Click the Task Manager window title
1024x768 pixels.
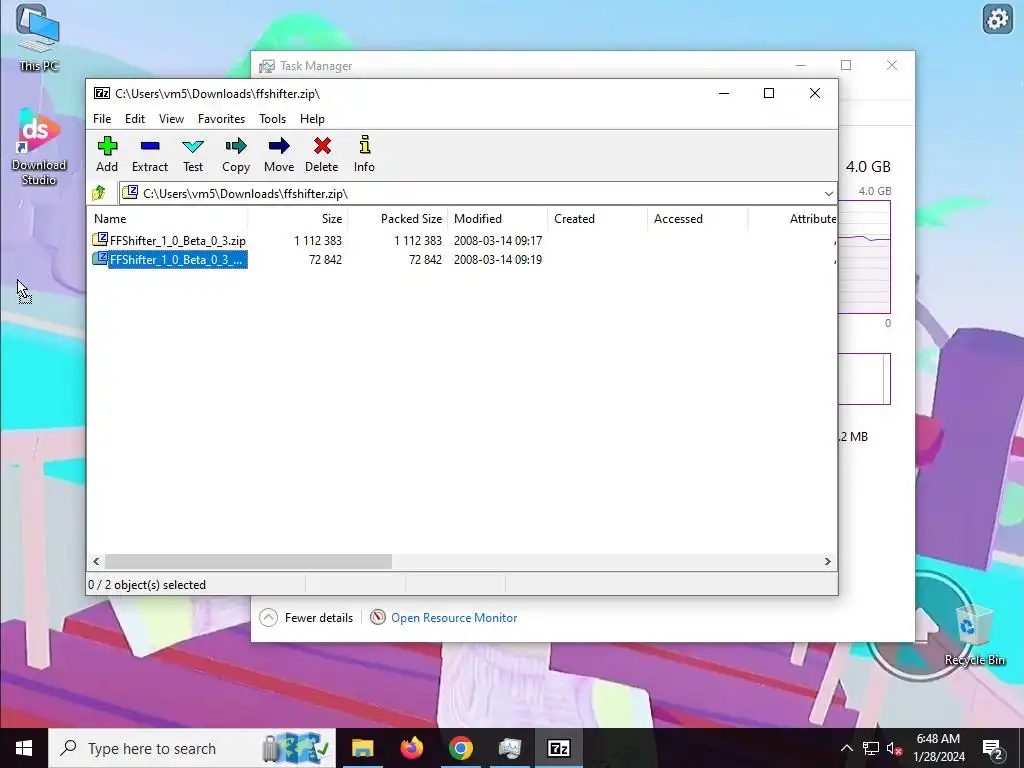(316, 66)
